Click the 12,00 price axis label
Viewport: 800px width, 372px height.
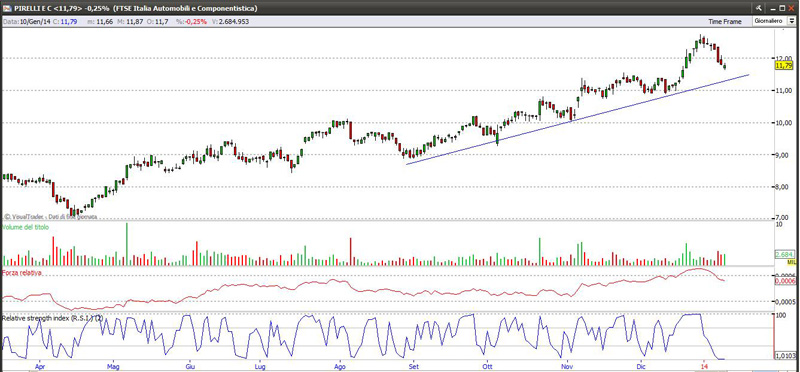(783, 58)
